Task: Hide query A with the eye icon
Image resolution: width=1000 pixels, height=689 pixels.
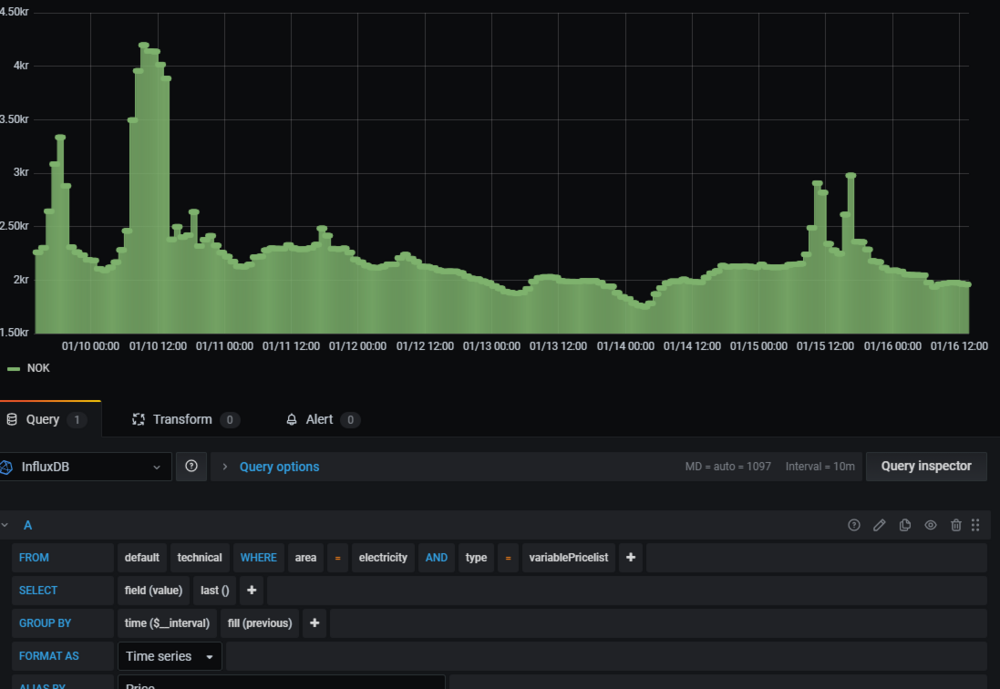Action: (930, 525)
